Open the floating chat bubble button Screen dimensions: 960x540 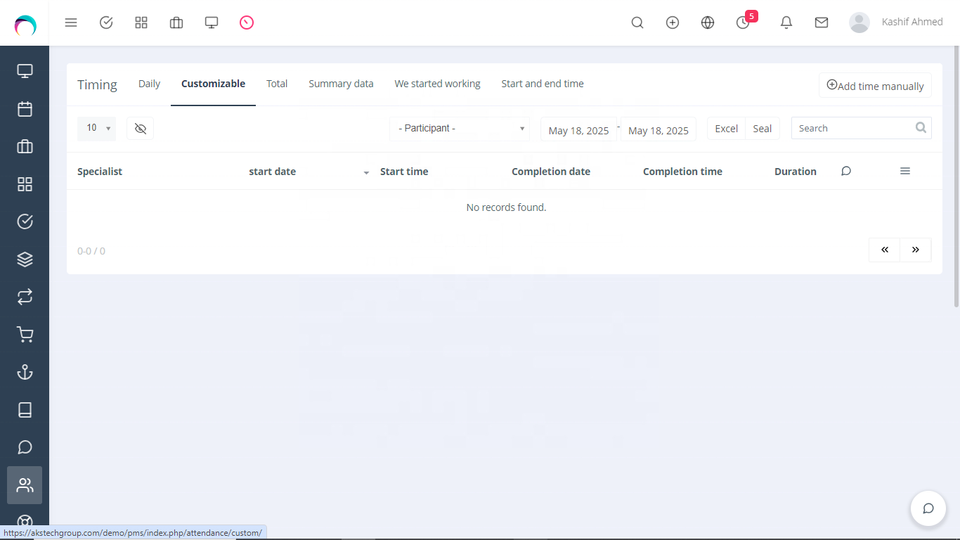[927, 508]
